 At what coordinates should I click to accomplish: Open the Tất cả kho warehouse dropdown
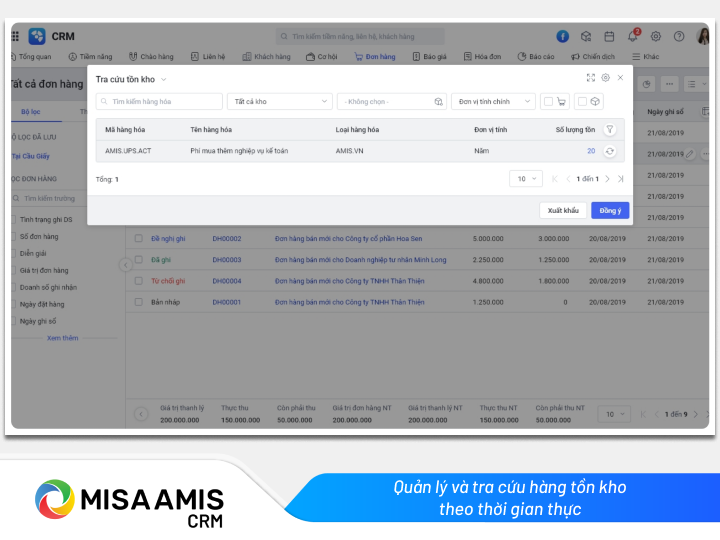point(280,101)
